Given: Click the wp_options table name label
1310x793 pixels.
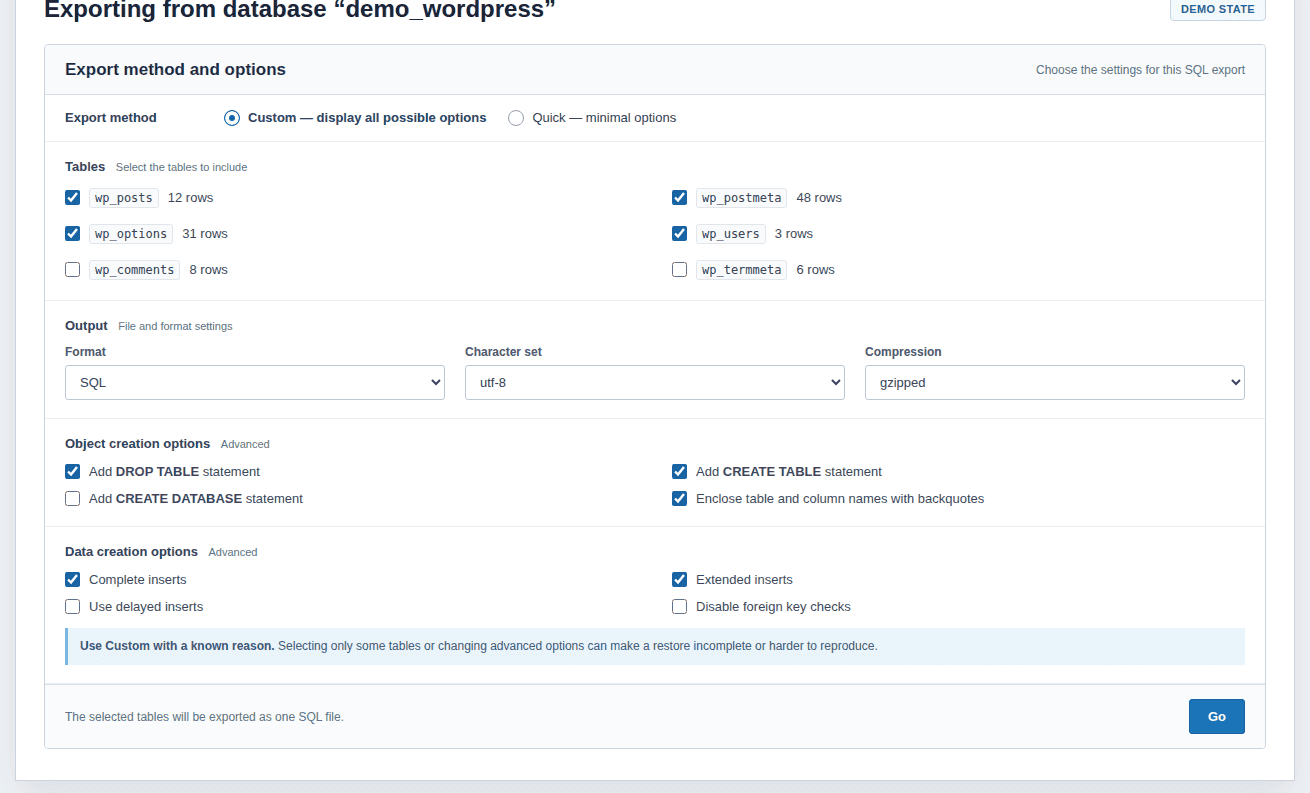Looking at the screenshot, I should point(131,234).
